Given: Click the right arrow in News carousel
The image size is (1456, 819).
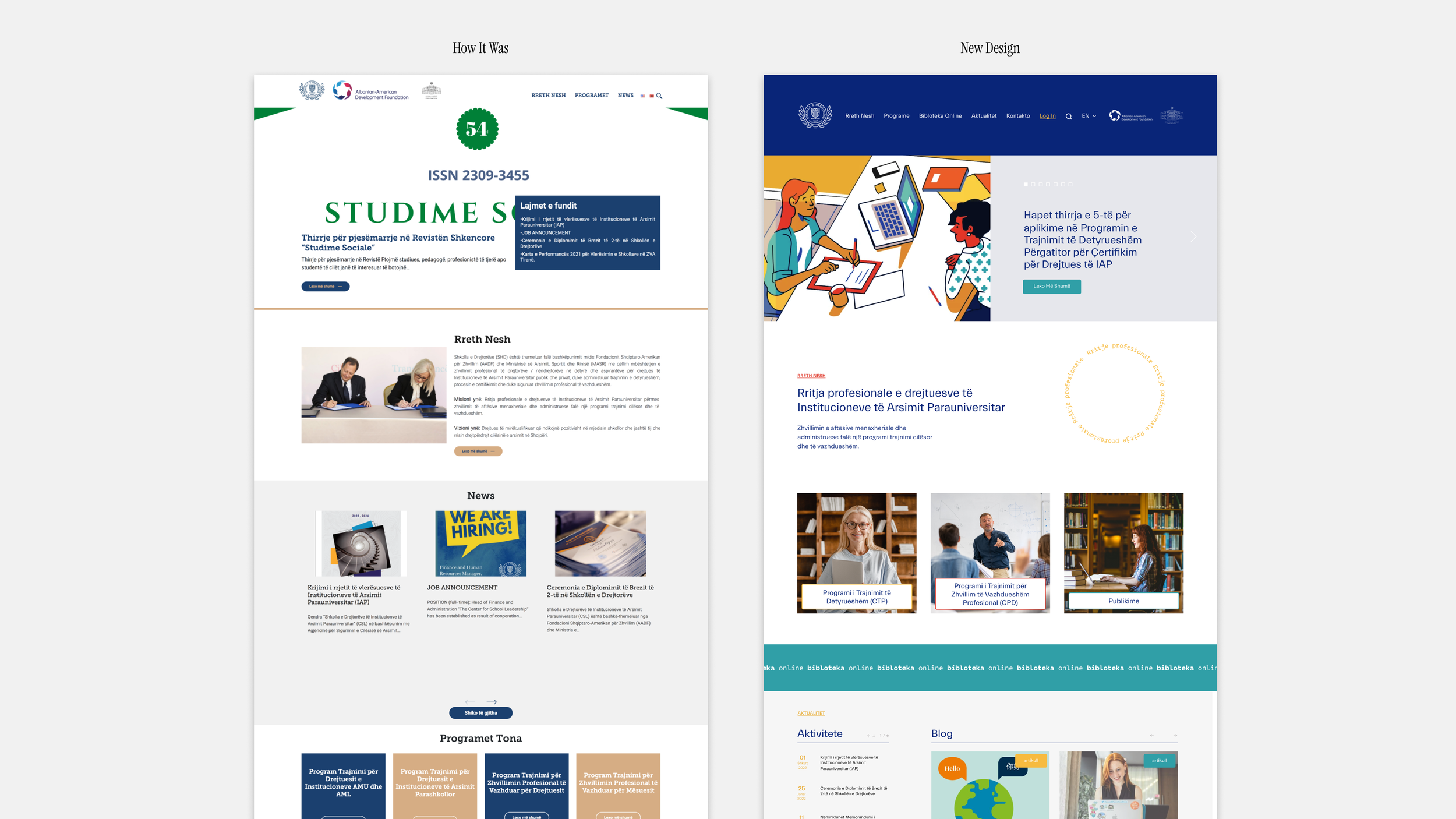Looking at the screenshot, I should point(492,702).
